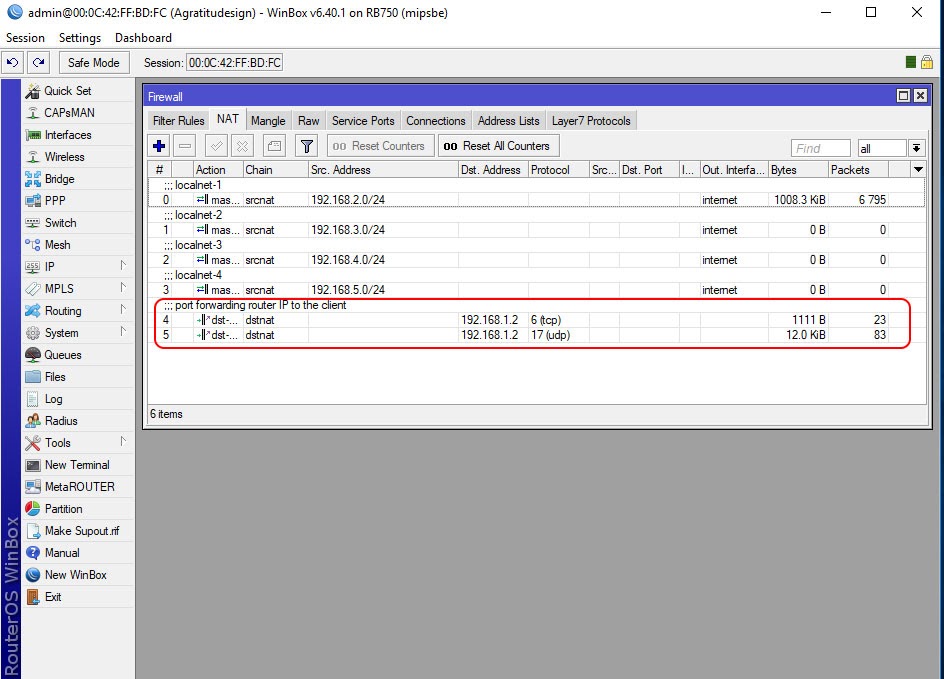Open the 'all' chain filter dropdown
The image size is (944, 679).
click(x=916, y=148)
